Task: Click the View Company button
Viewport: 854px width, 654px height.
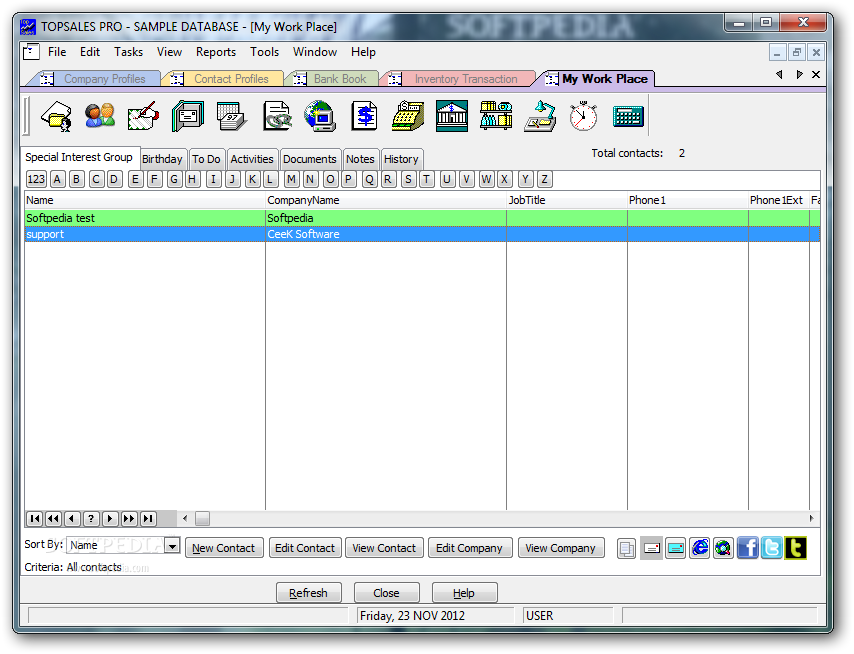Action: [560, 548]
